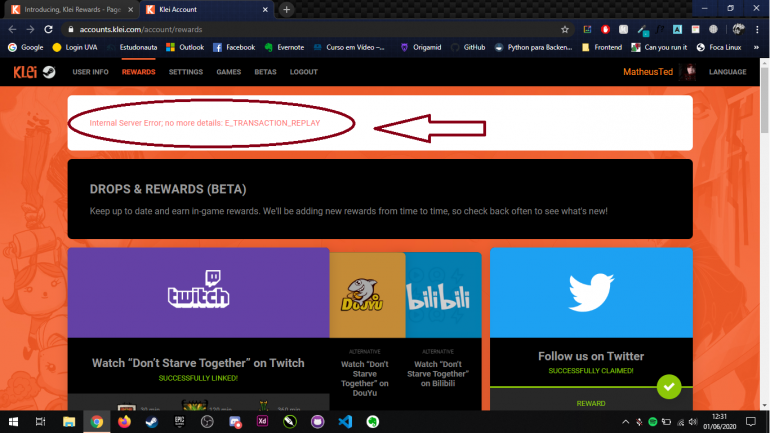
Task: Open the Language selector in the header
Action: [x=727, y=72]
